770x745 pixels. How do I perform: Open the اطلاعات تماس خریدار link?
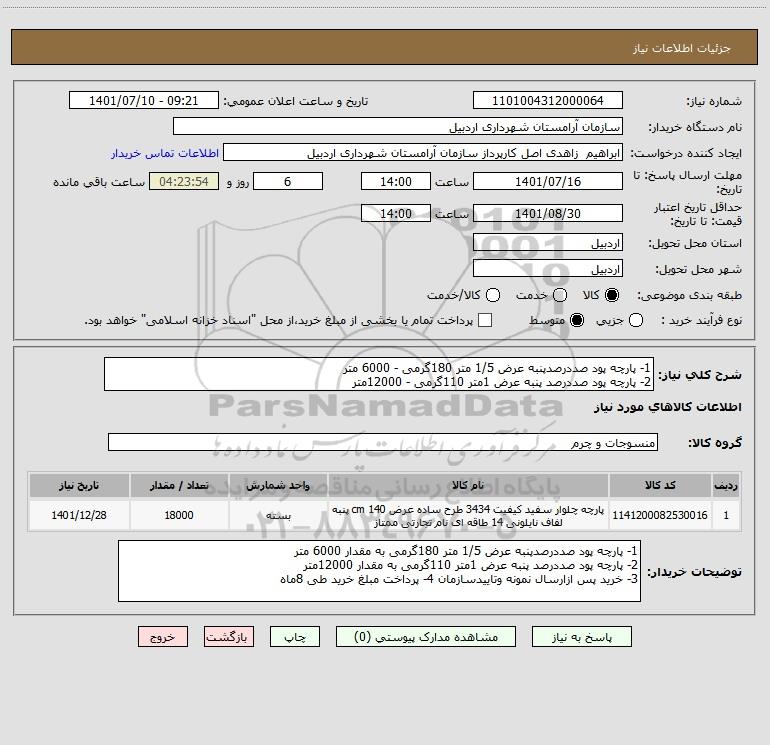click(165, 153)
